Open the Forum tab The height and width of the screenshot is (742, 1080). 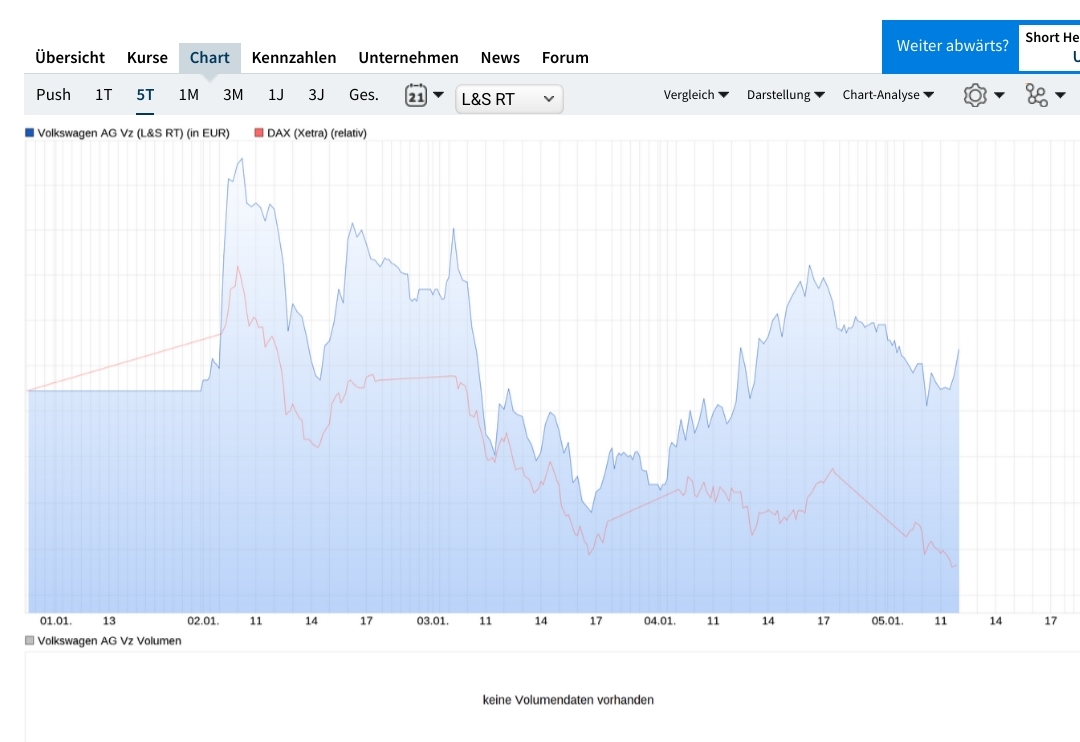(565, 58)
